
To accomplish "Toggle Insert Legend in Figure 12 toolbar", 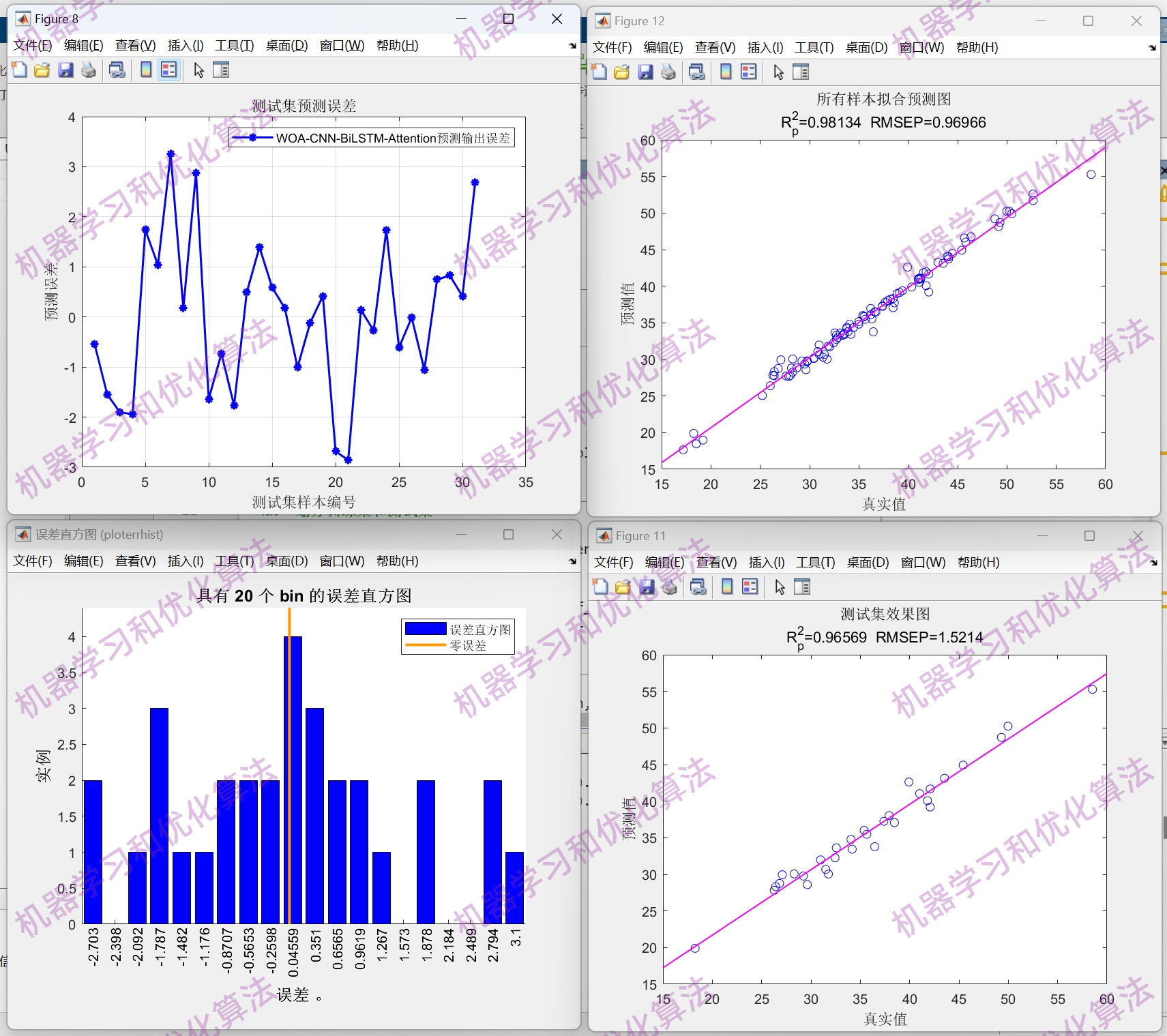I will 749,72.
